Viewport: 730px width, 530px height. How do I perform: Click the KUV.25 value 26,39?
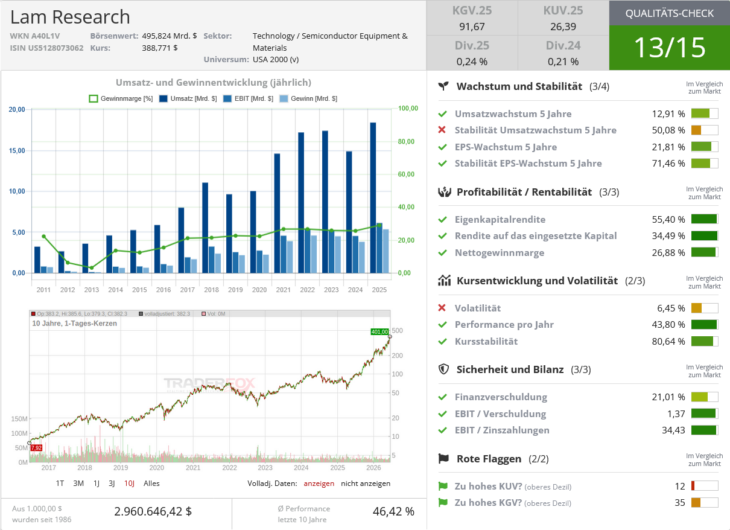(563, 27)
